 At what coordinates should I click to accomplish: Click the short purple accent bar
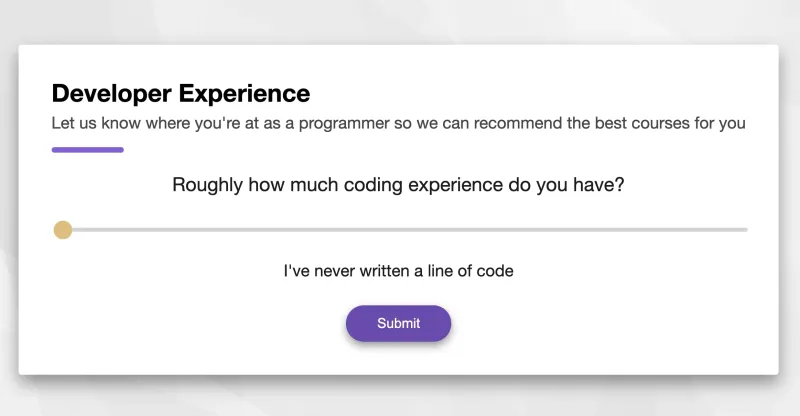(x=87, y=150)
